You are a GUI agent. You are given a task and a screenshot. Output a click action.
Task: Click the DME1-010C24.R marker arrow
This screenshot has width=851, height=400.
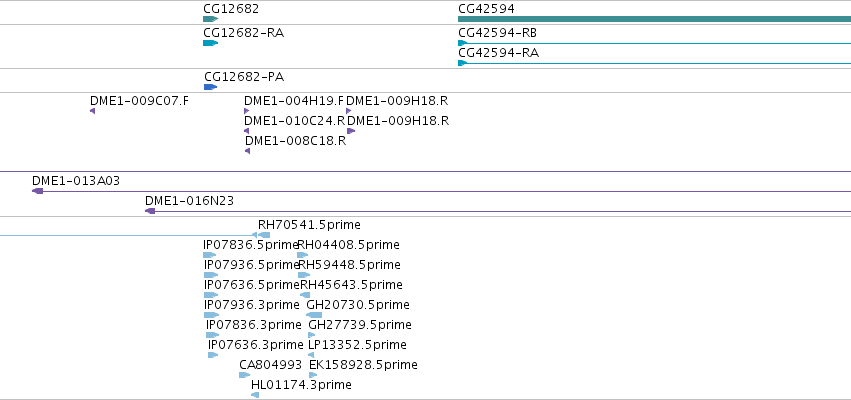pos(246,131)
